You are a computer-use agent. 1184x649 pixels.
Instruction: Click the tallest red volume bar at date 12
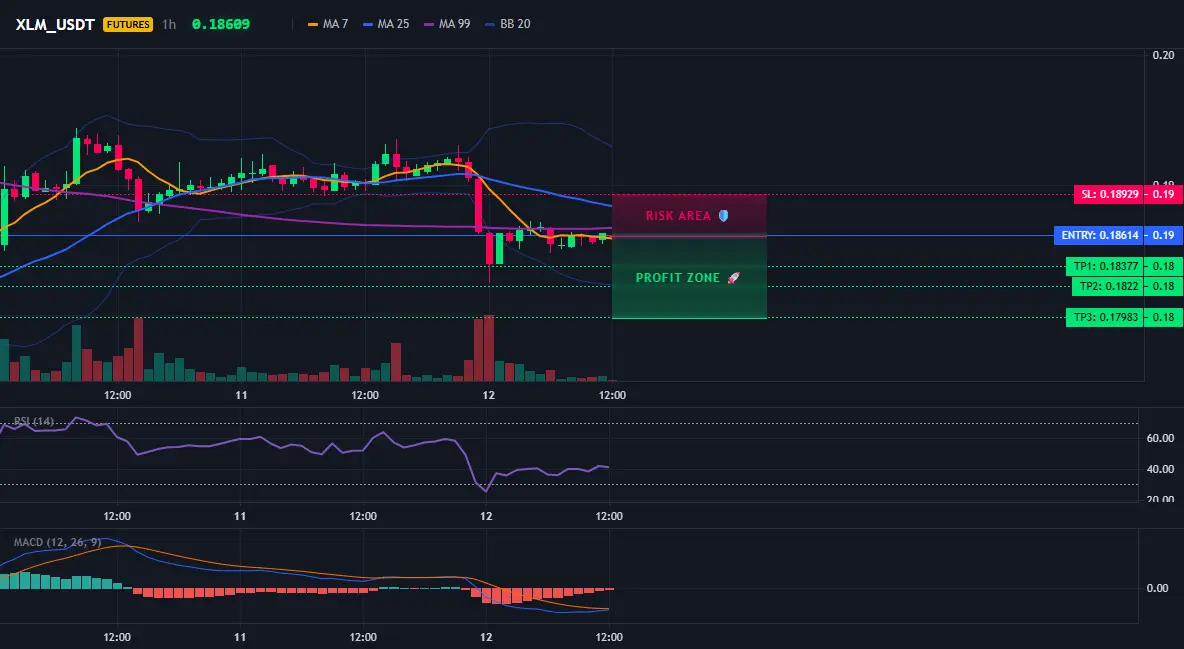pos(489,348)
